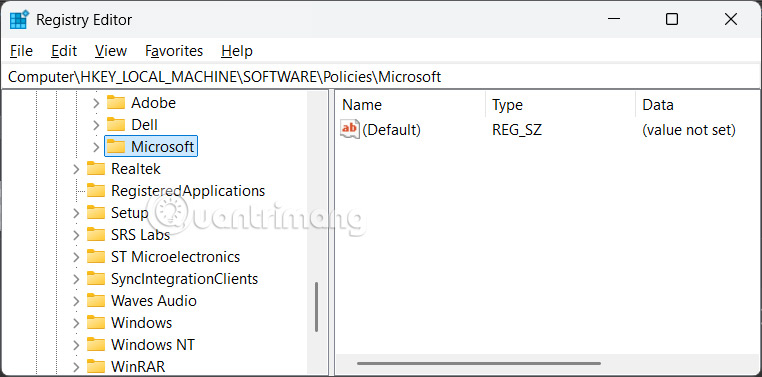Click the Realtek folder icon
The width and height of the screenshot is (762, 377).
click(x=96, y=169)
